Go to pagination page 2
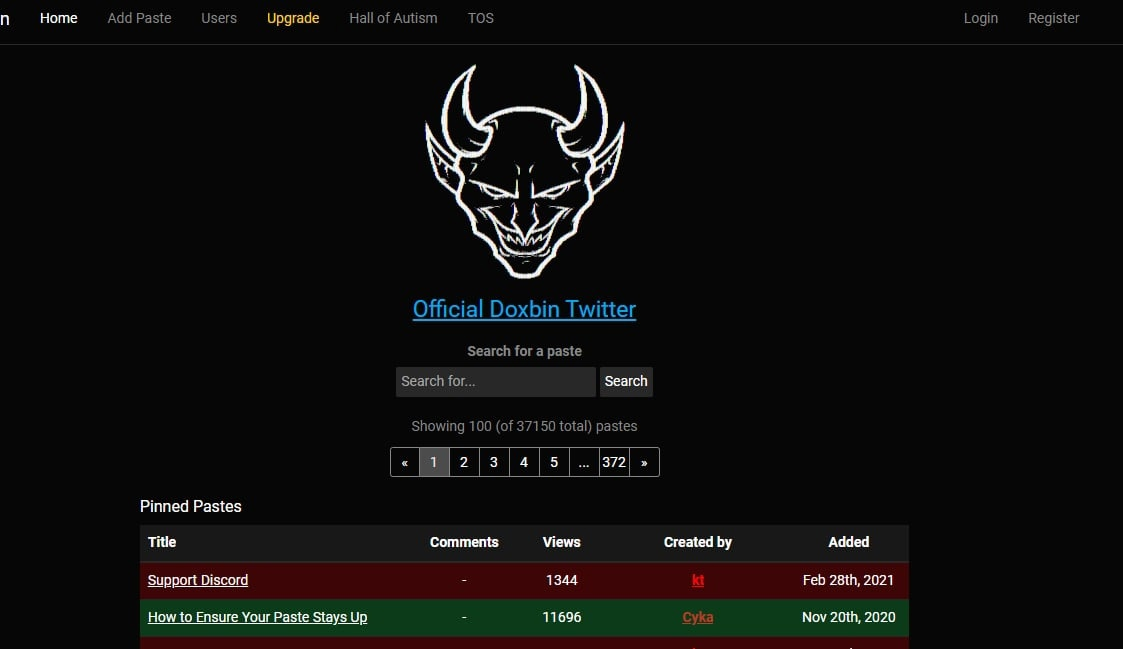Viewport: 1123px width, 649px height. (464, 462)
